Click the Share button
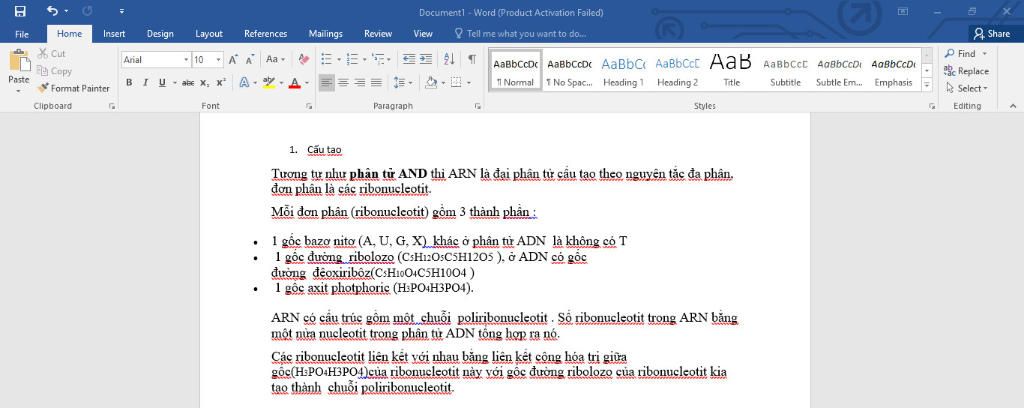 (x=991, y=33)
